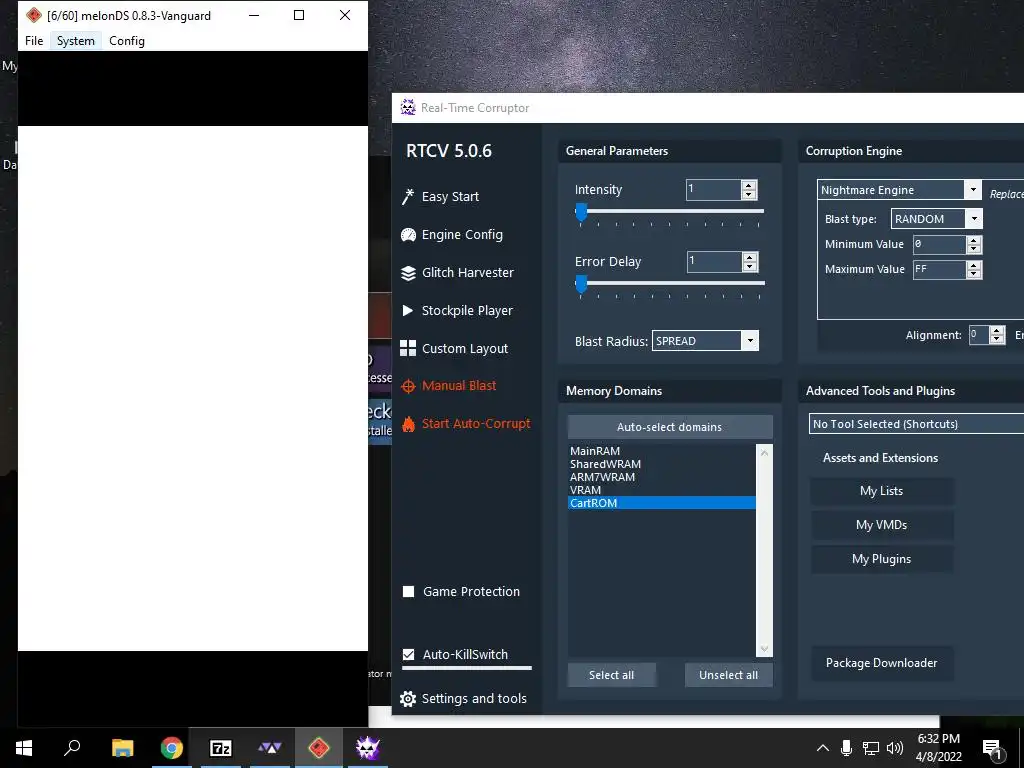Decrease Maximum Value with the down arrow
This screenshot has height=768, width=1024.
coord(974,274)
